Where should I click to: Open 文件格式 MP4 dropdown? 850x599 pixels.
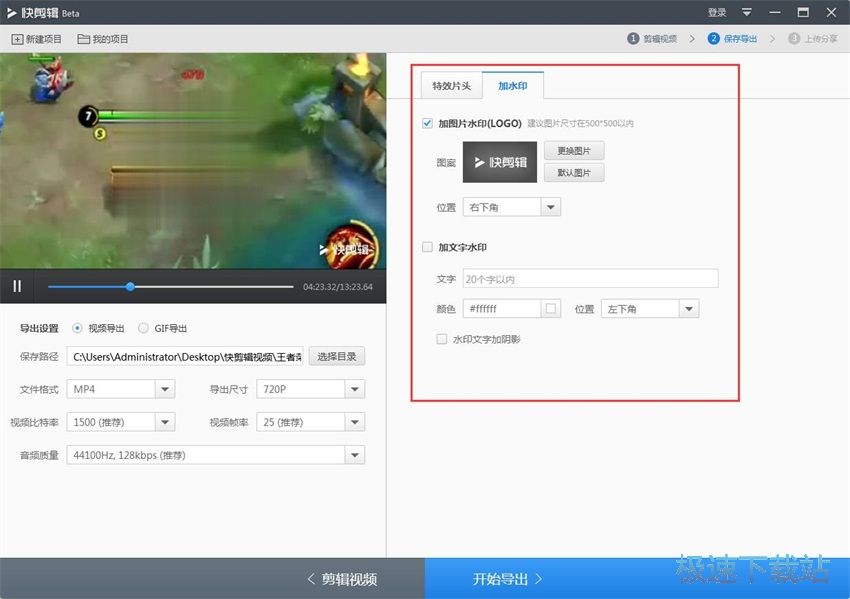(x=121, y=389)
